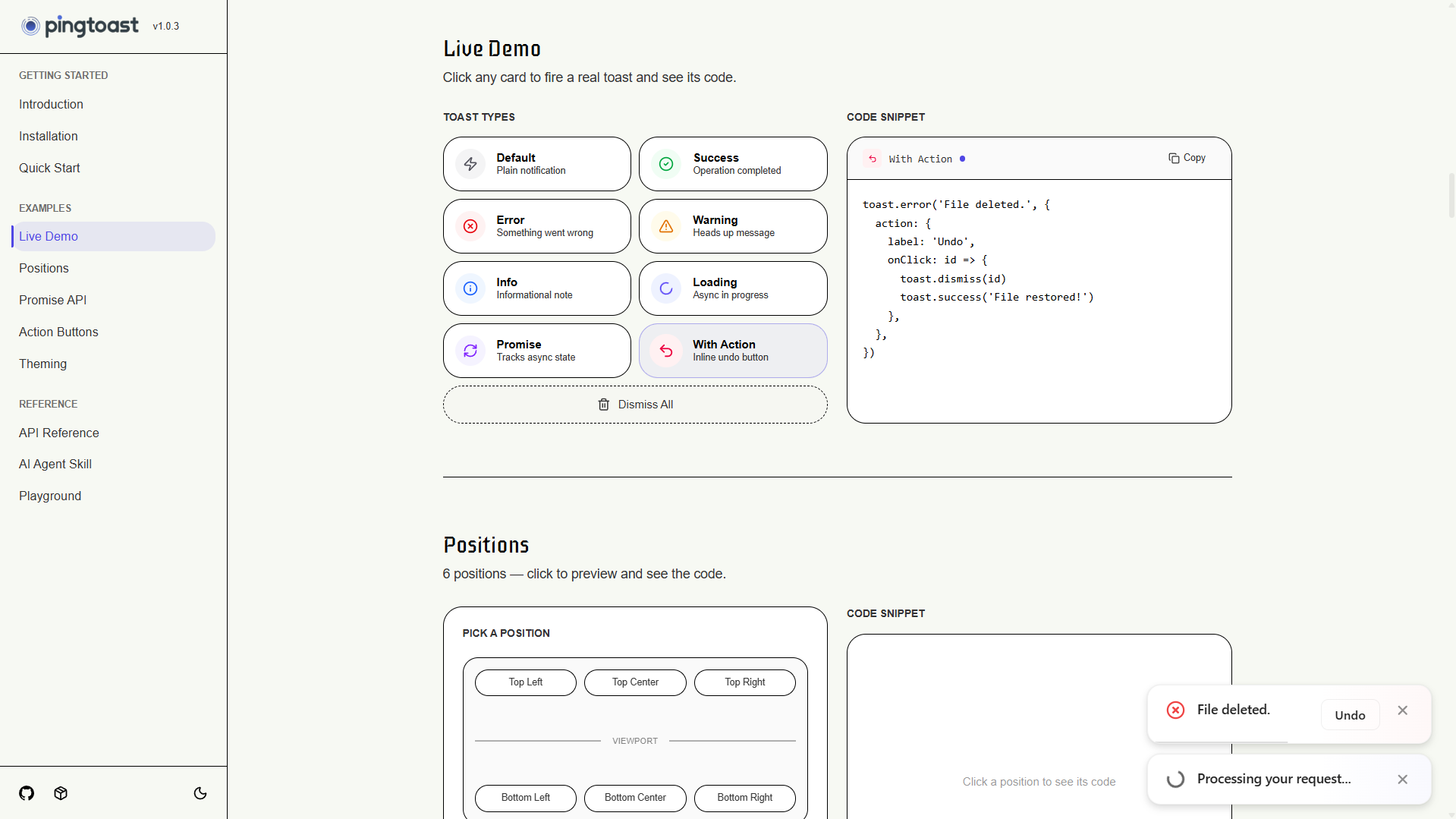Open the GitHub icon link in sidebar footer
Viewport: 1456px width, 819px height.
point(27,793)
